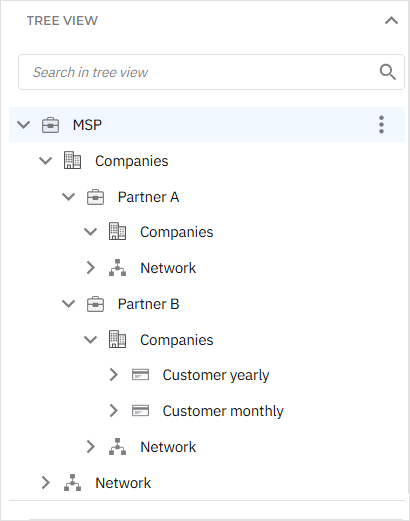Click the Partner A briefcase icon
This screenshot has width=410, height=521.
[95, 197]
